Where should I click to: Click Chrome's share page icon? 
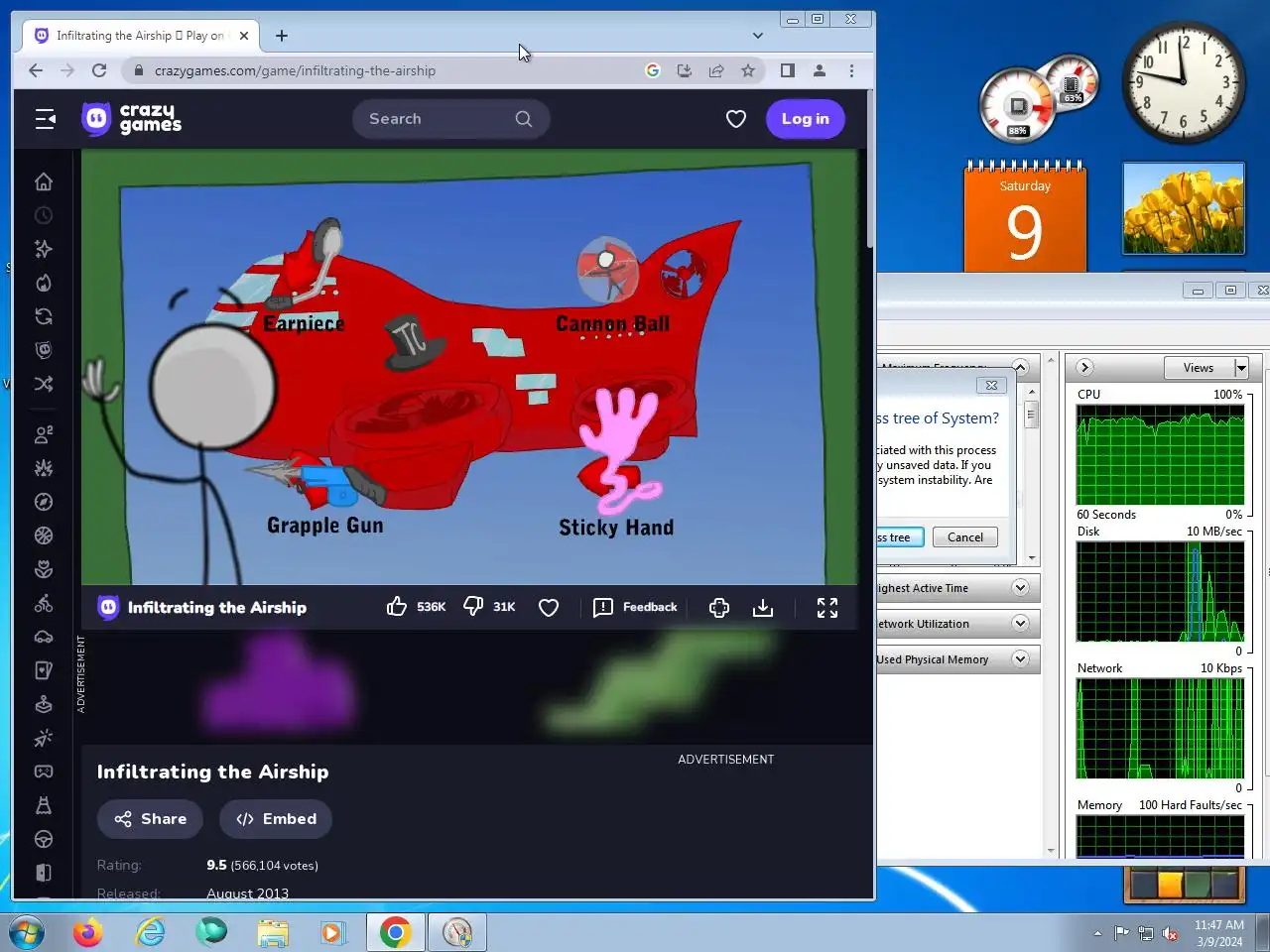[x=716, y=70]
